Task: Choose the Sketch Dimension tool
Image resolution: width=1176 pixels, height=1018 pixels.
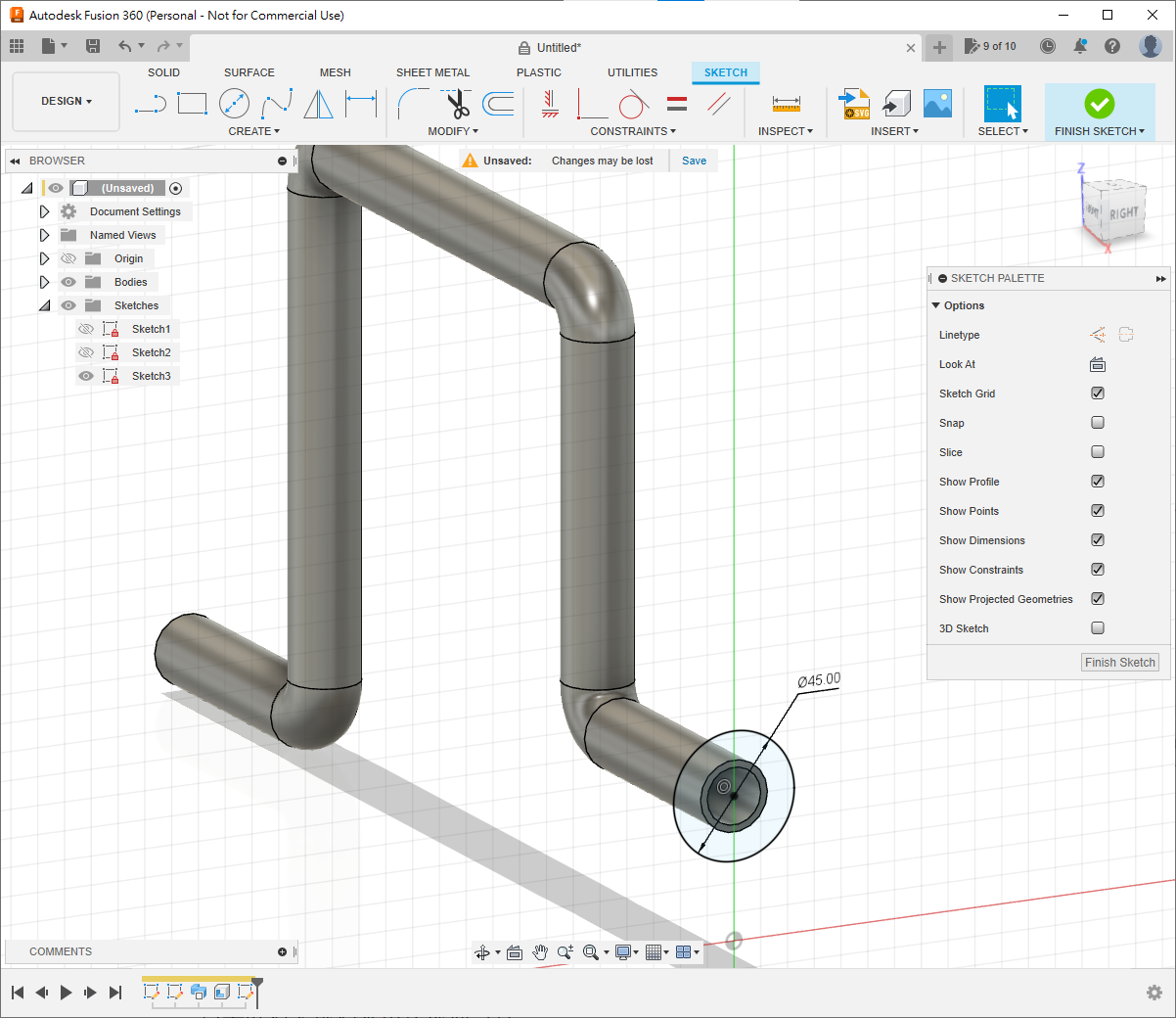Action: [361, 104]
